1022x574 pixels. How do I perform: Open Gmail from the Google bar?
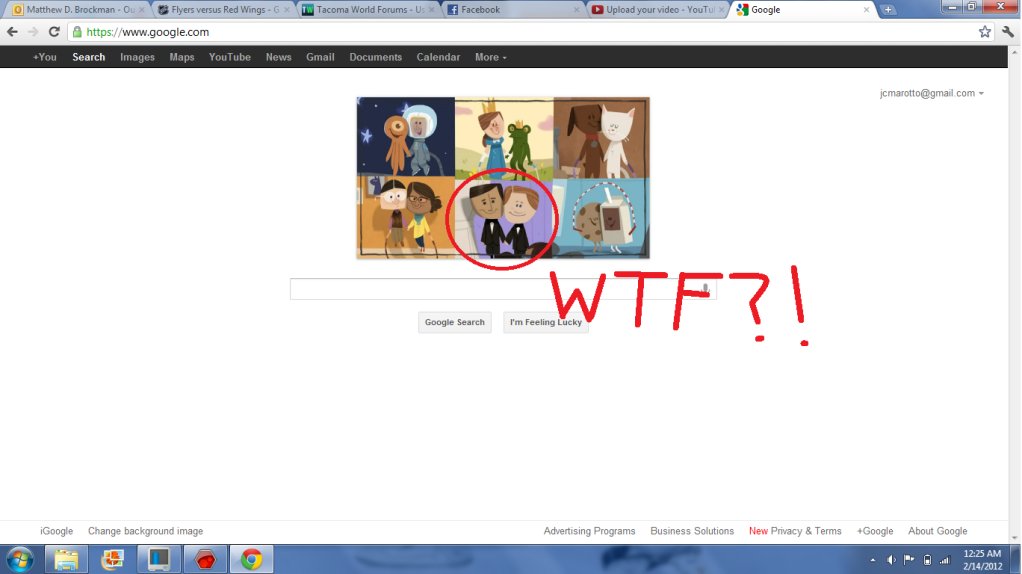click(x=320, y=57)
